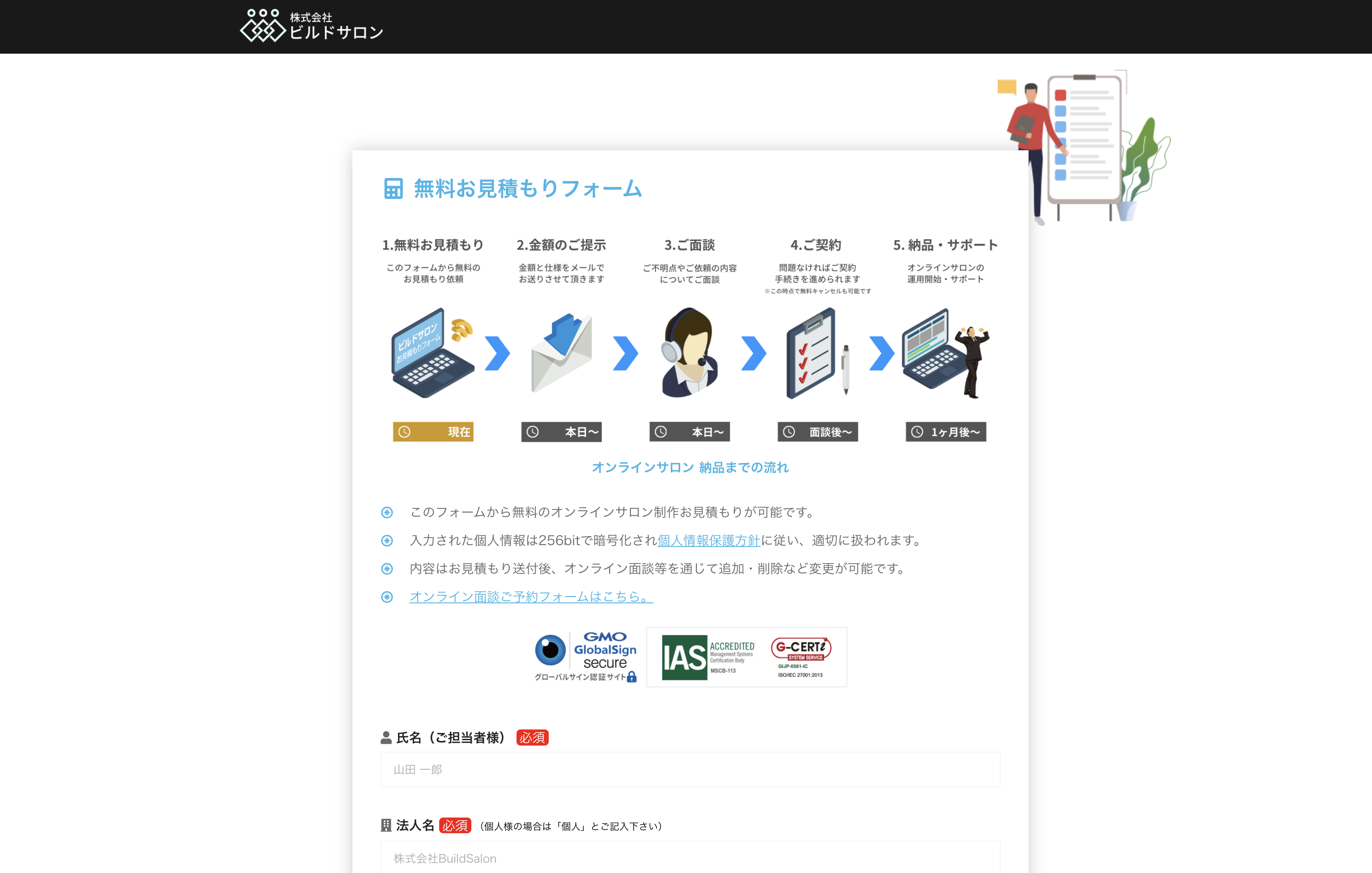The width and height of the screenshot is (1372, 873).
Task: Click the clock icon on the 現在 badge
Action: 405,432
